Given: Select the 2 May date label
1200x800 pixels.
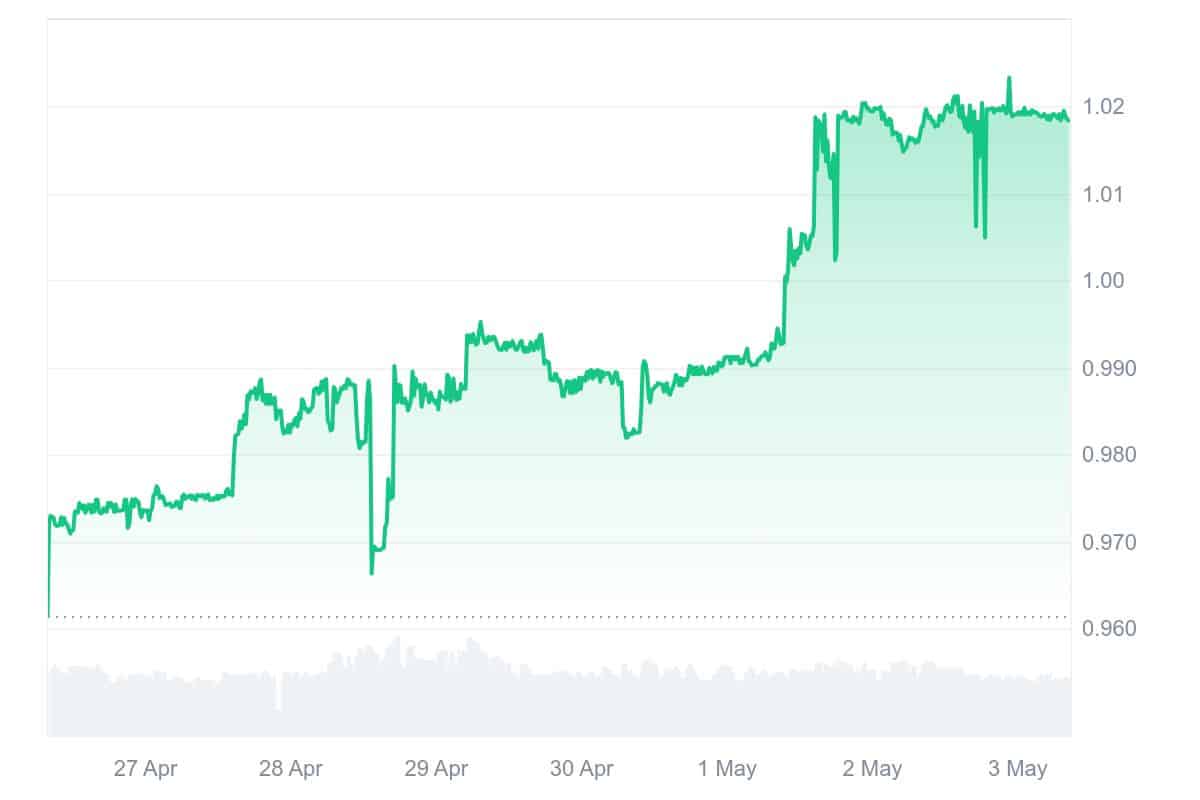Looking at the screenshot, I should coord(872,769).
